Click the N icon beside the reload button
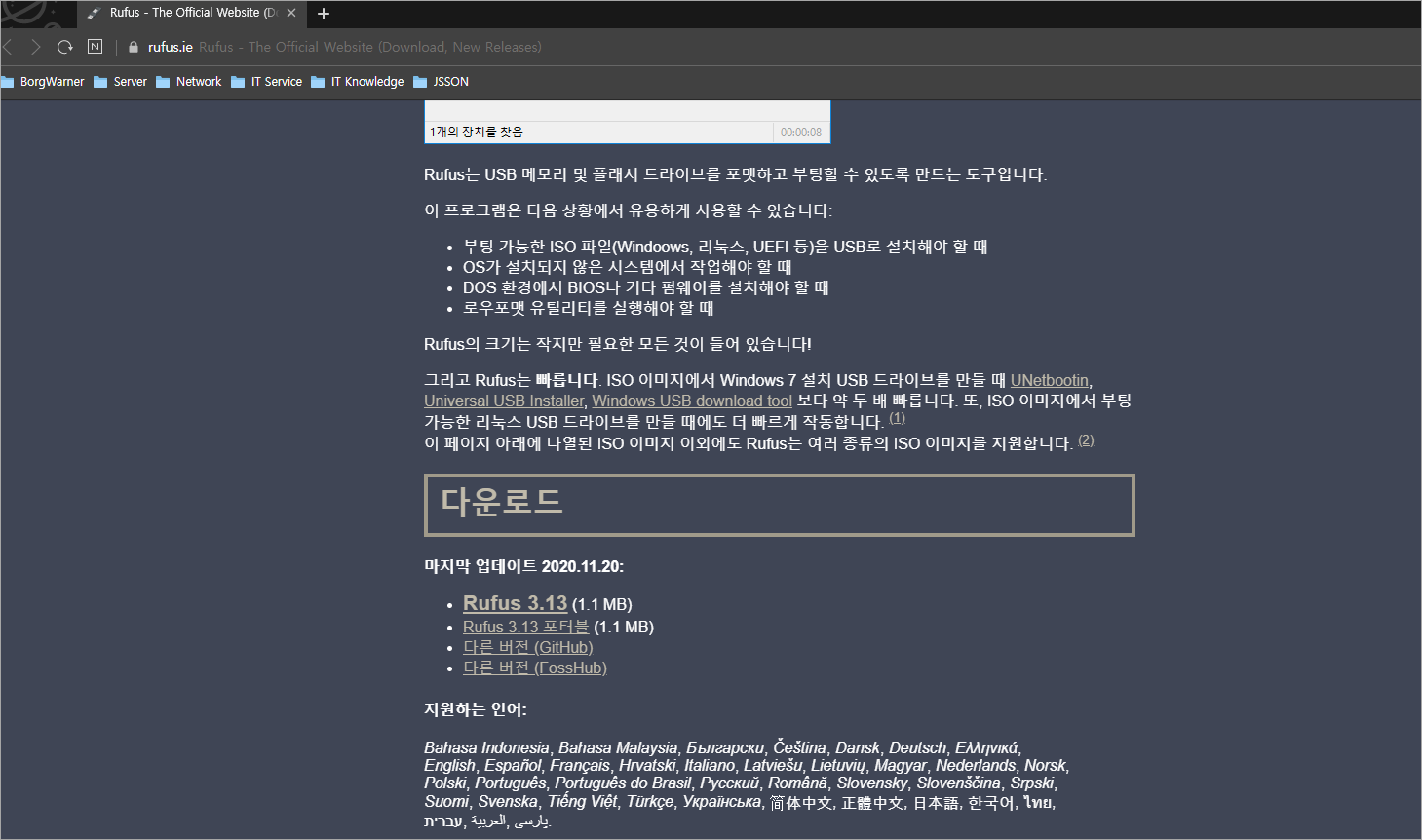Viewport: 1422px width, 840px height. [x=95, y=46]
